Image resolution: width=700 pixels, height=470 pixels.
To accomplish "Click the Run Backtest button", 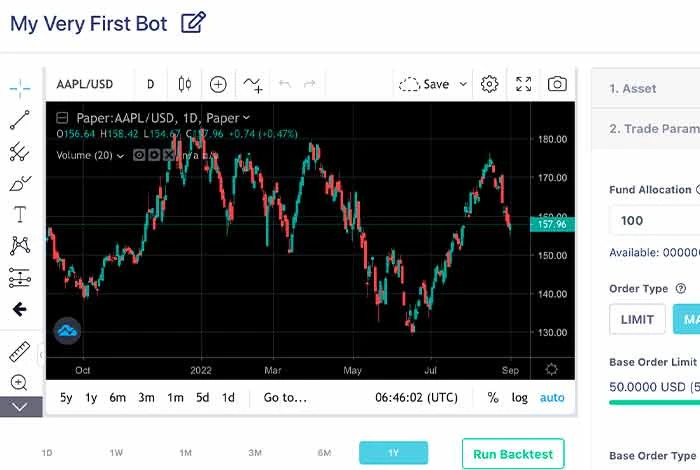I will coord(513,453).
